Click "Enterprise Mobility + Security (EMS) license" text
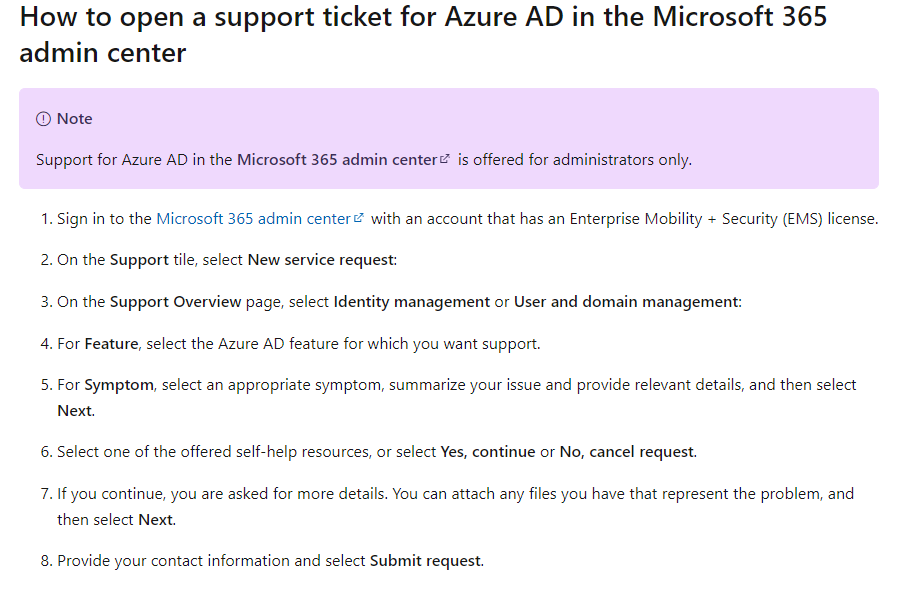This screenshot has height=589, width=909. pos(723,218)
